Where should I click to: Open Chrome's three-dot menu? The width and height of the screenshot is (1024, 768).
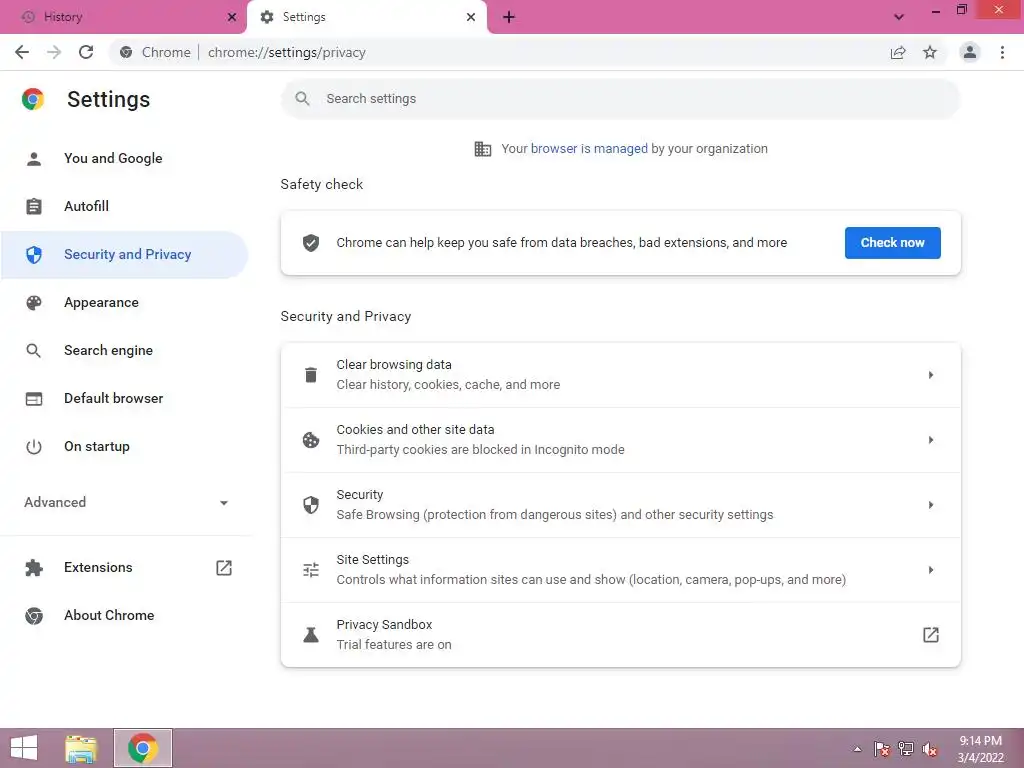pos(1002,52)
